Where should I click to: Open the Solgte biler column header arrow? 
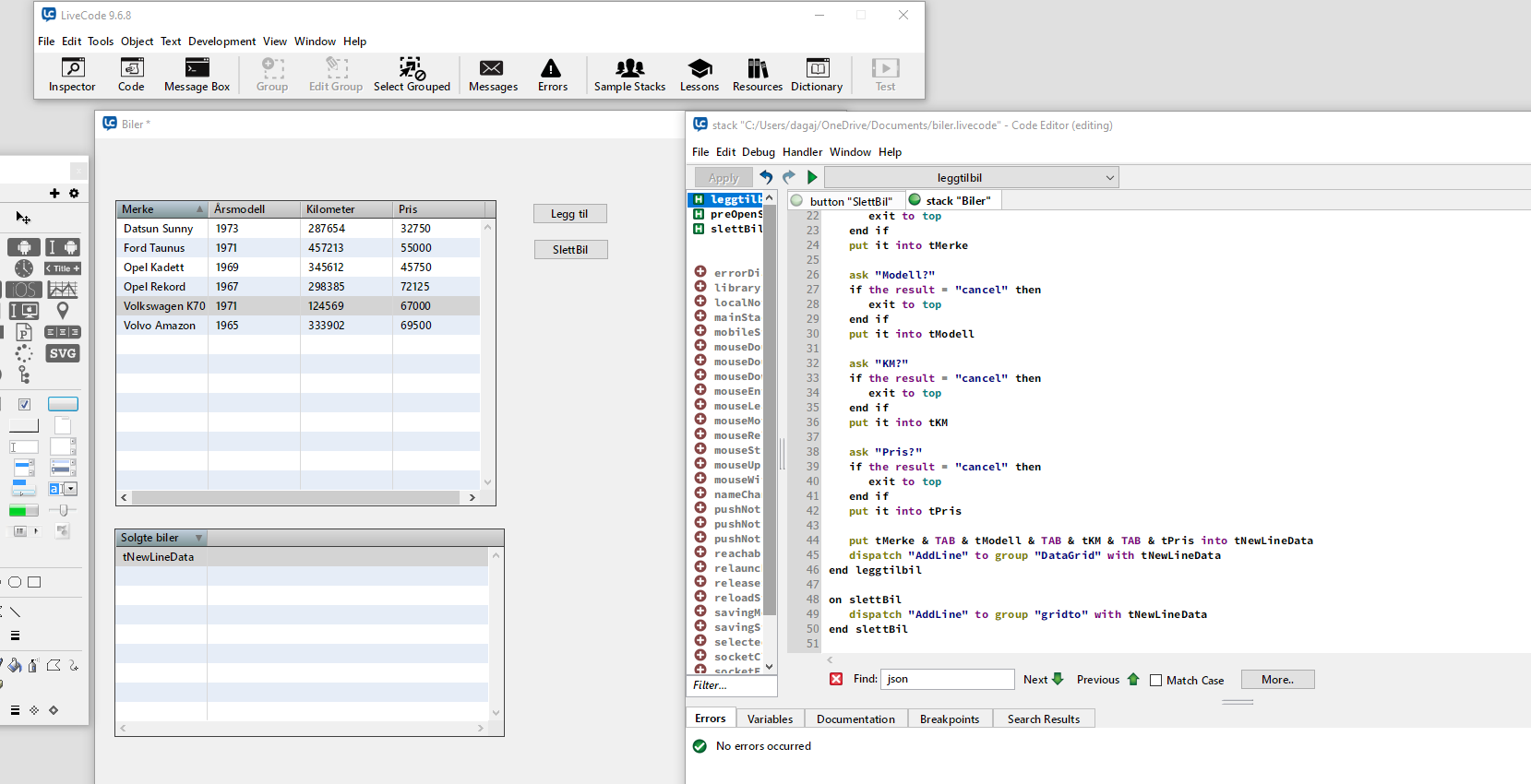coord(198,538)
